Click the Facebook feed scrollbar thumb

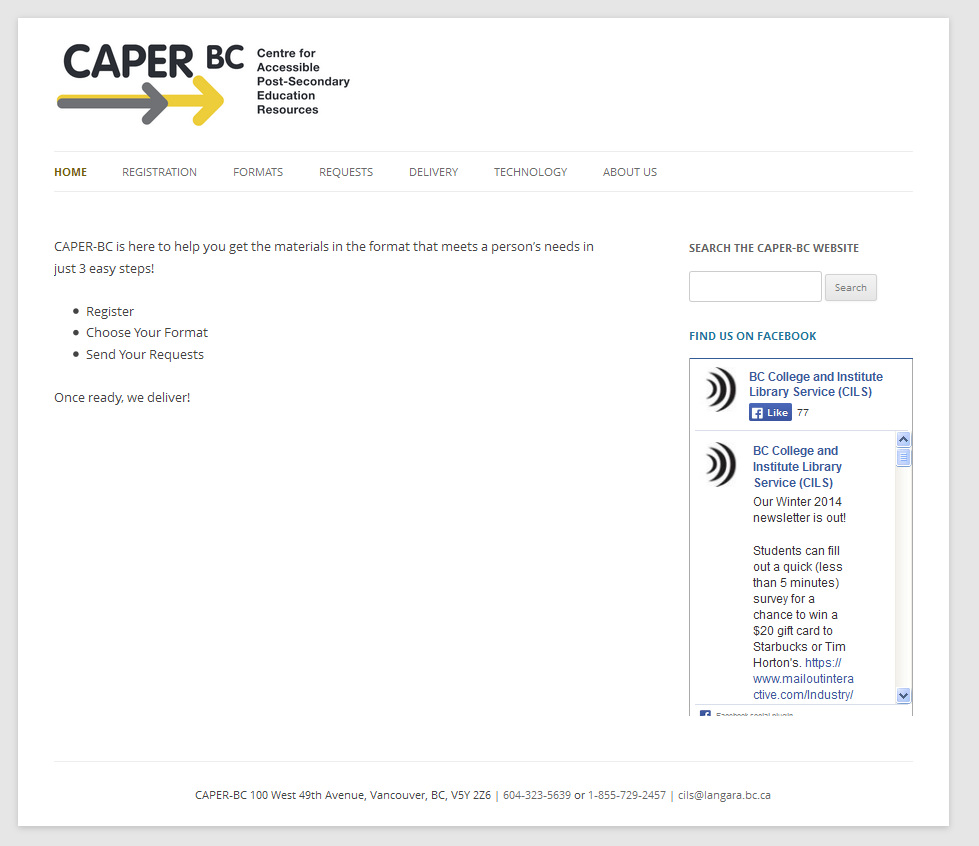pyautogui.click(x=903, y=457)
